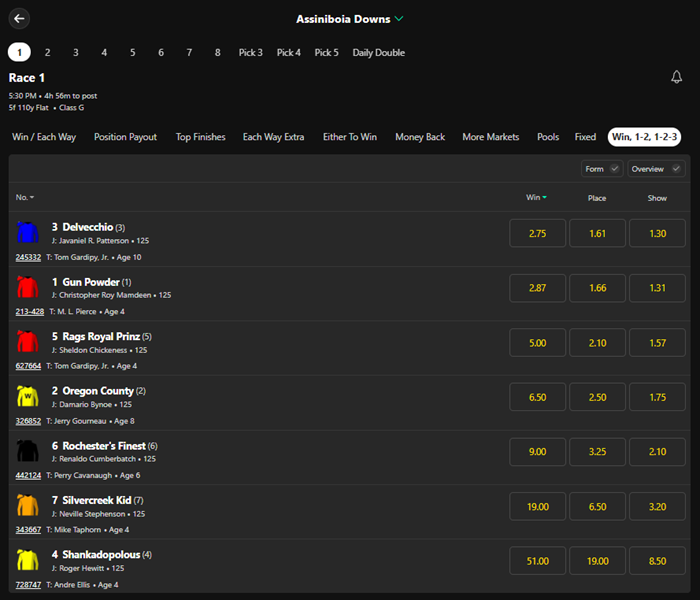Viewport: 700px width, 600px height.
Task: Click the race notification bell icon
Action: tap(676, 77)
